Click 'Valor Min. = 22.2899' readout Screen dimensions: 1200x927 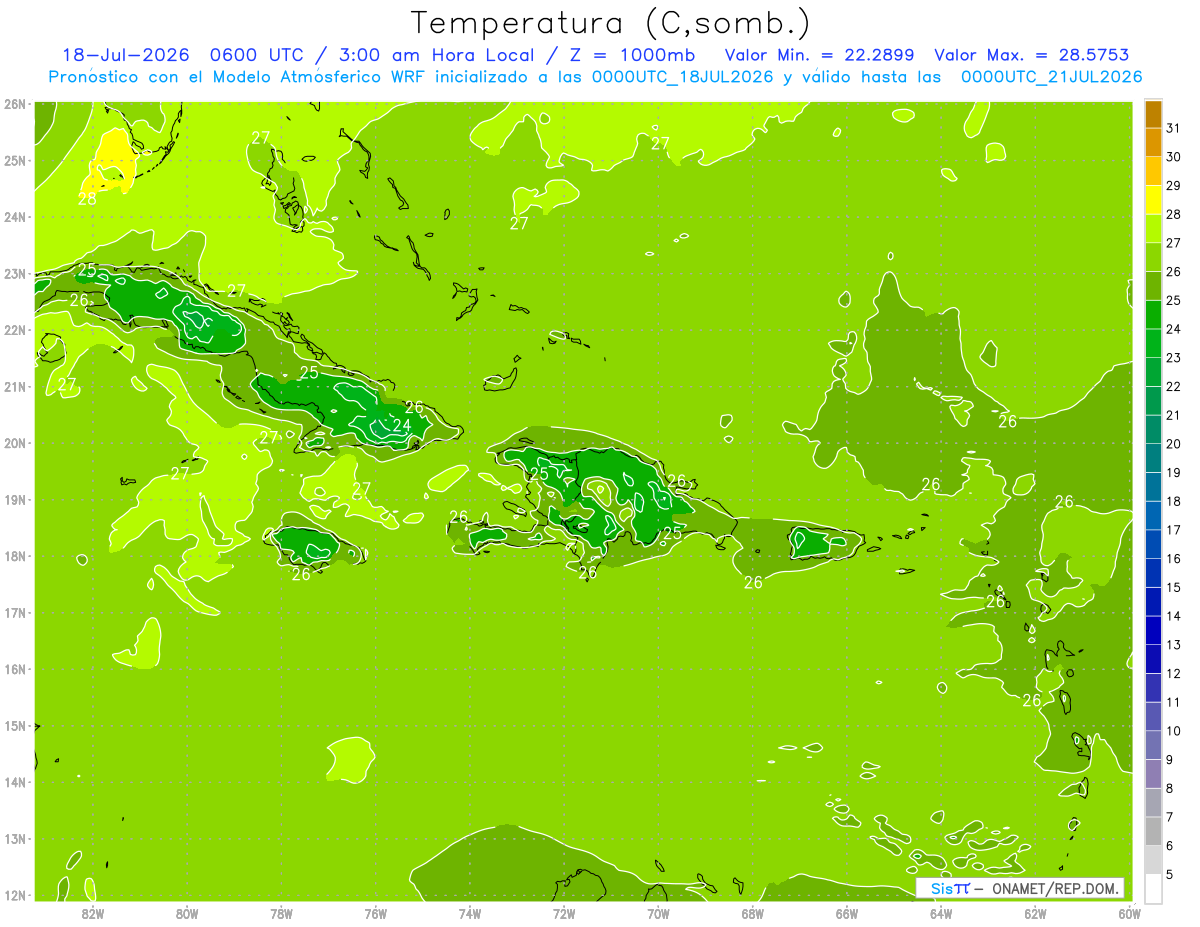(819, 55)
